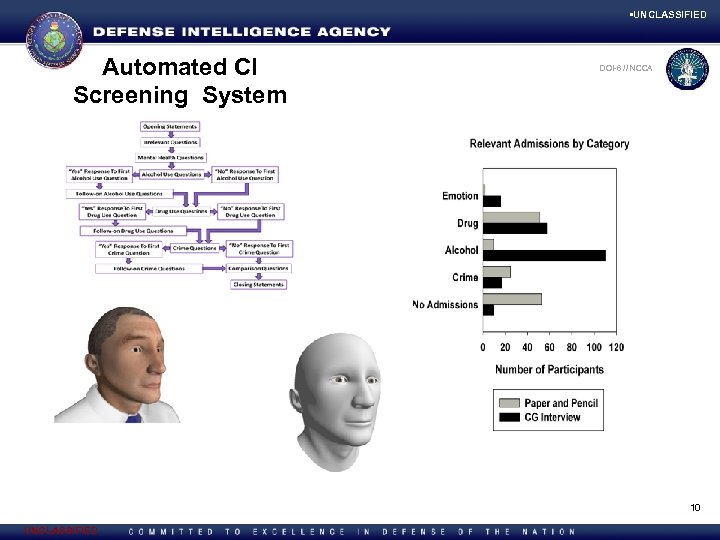The height and width of the screenshot is (540, 720).
Task: Click the colored avatar head wearing a tie
Action: pyautogui.click(x=117, y=365)
